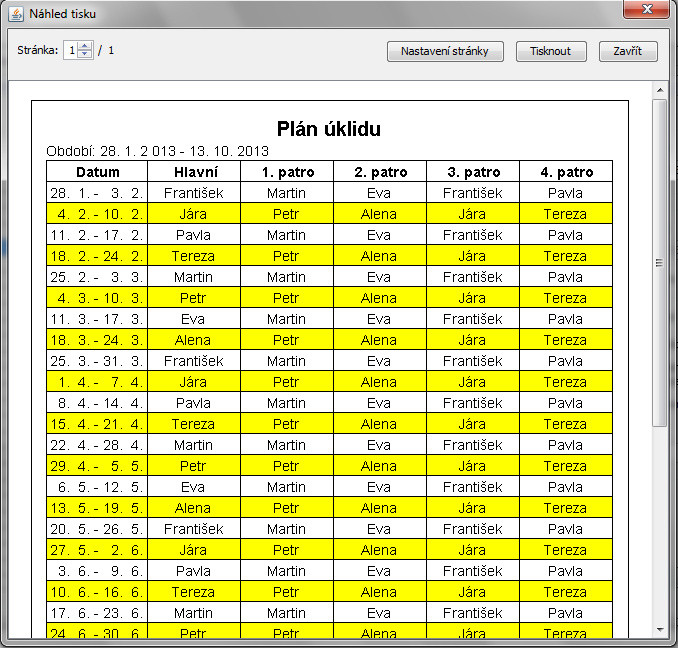
Task: Click Tereza in 4. patro, row 10. 6.
Action: (565, 592)
